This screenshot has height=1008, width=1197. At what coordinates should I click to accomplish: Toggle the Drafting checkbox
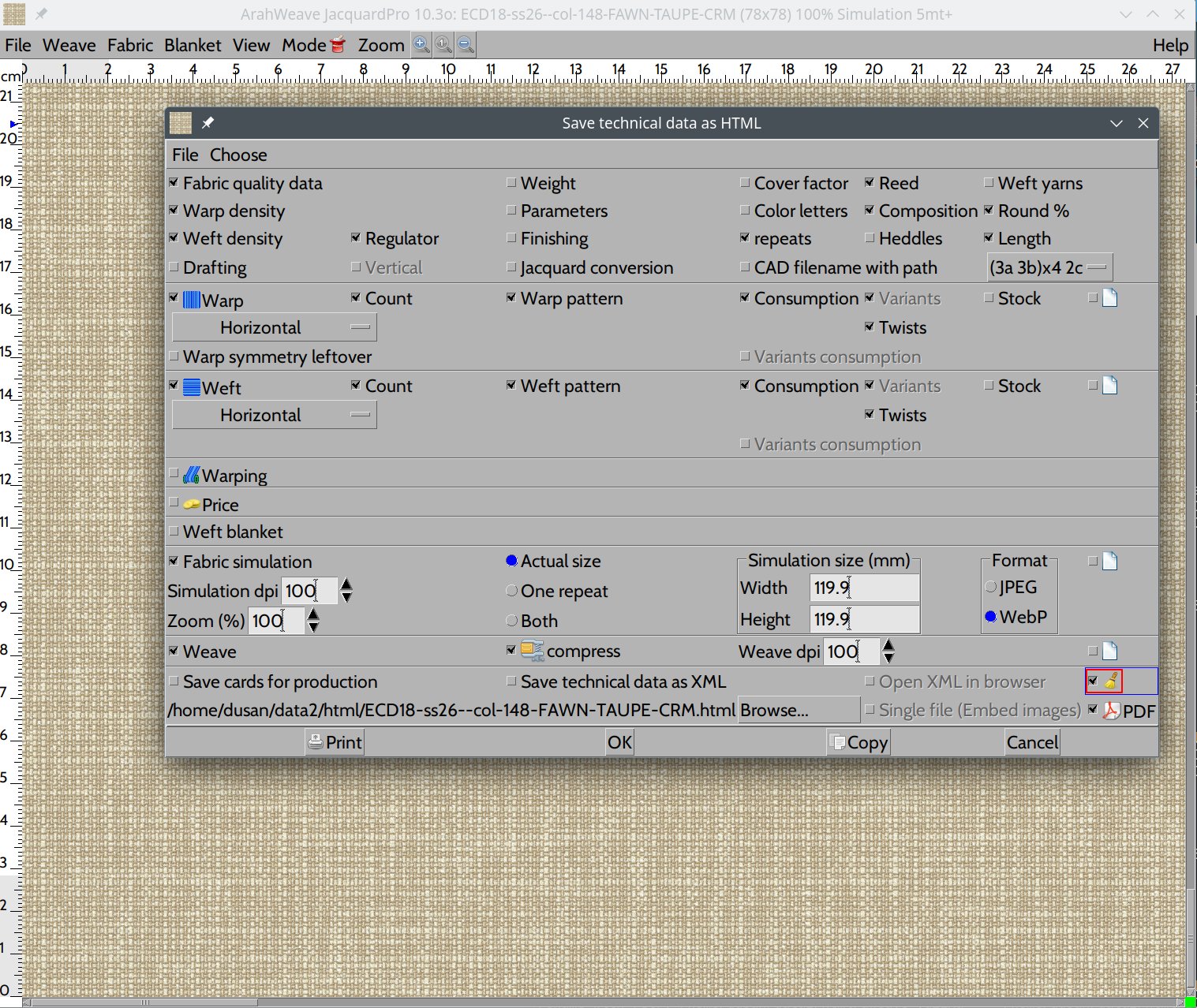tap(174, 267)
